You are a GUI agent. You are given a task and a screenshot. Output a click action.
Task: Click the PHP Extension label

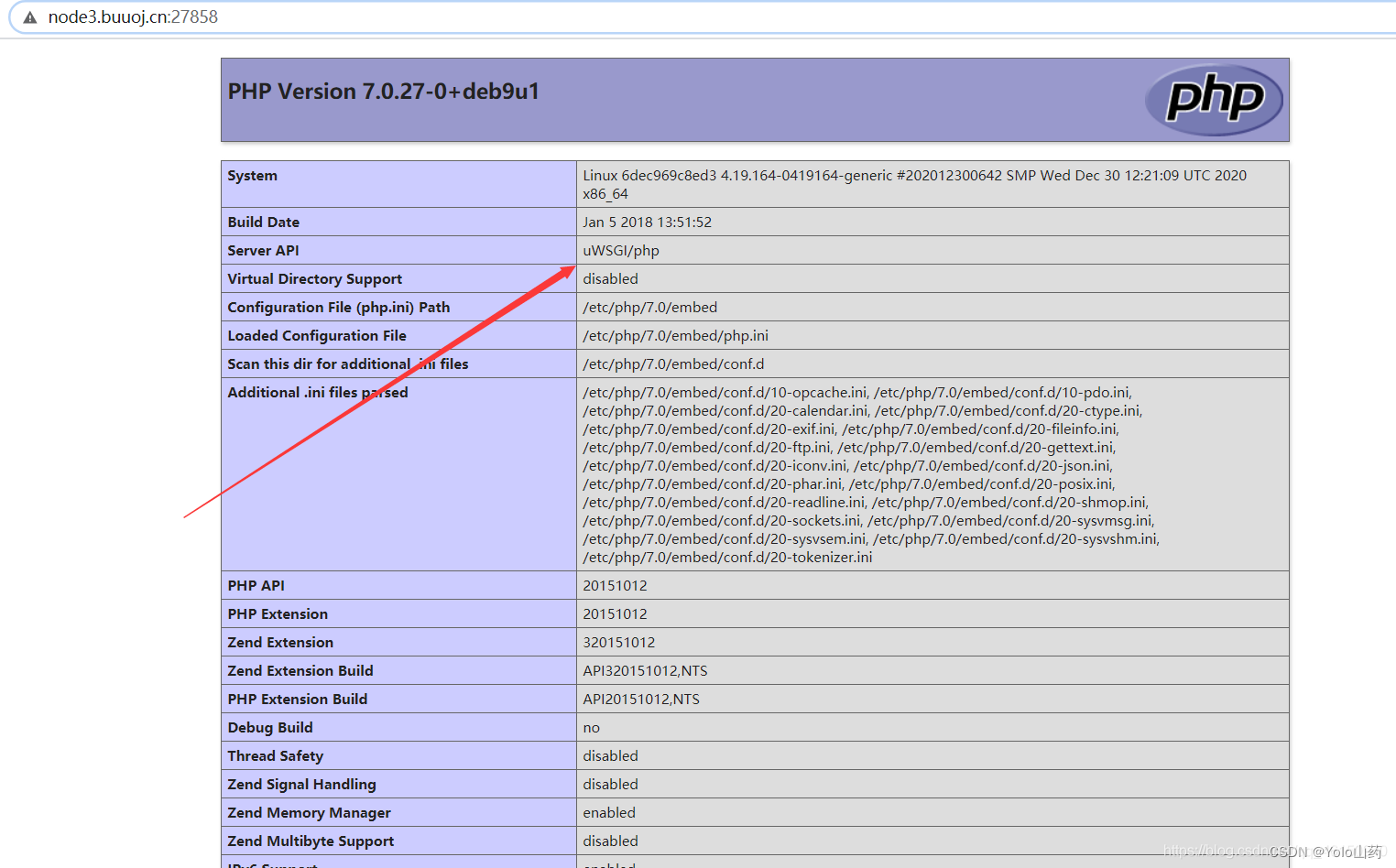coord(278,614)
